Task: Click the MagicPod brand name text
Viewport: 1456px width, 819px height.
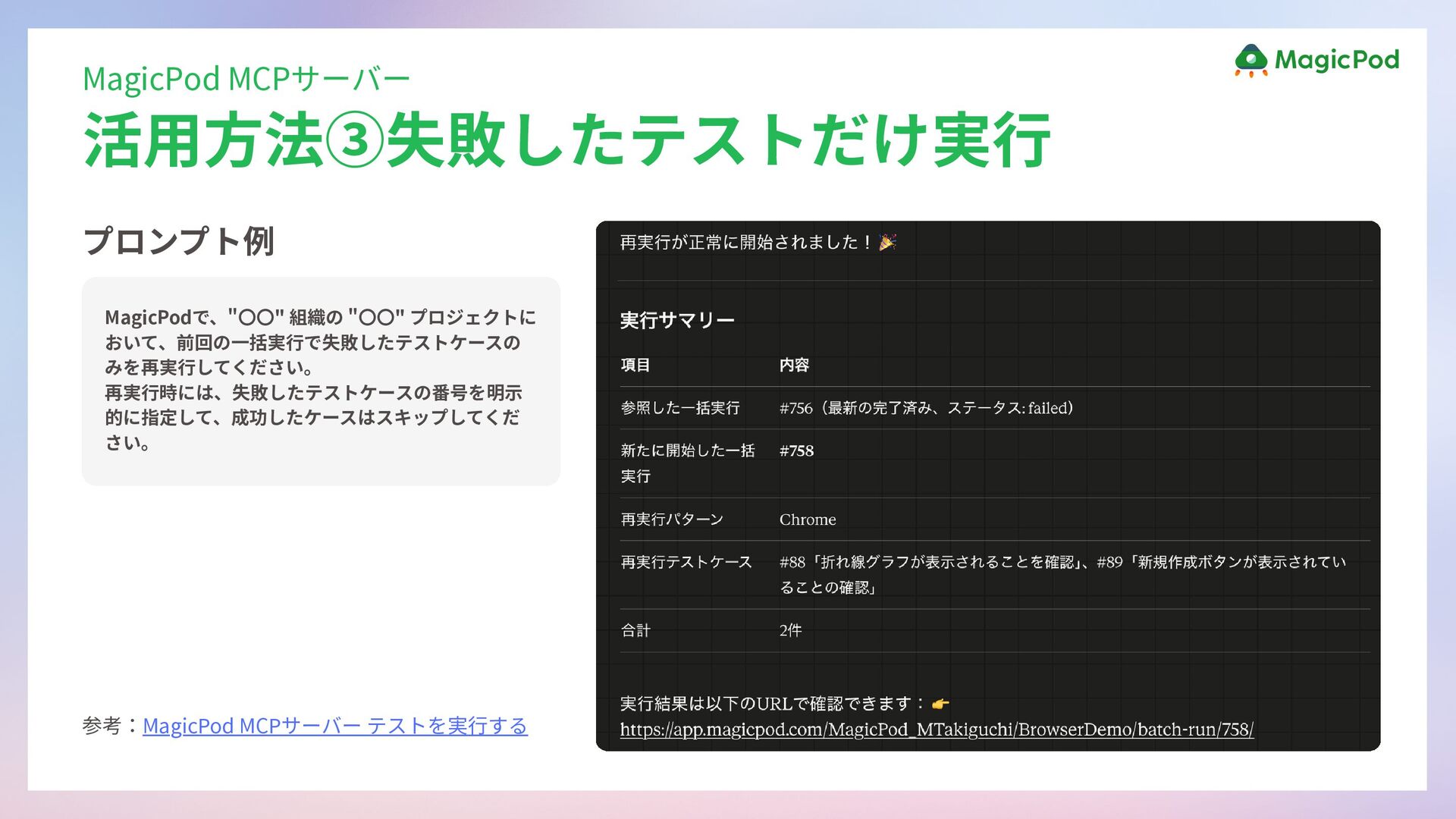Action: tap(1336, 60)
